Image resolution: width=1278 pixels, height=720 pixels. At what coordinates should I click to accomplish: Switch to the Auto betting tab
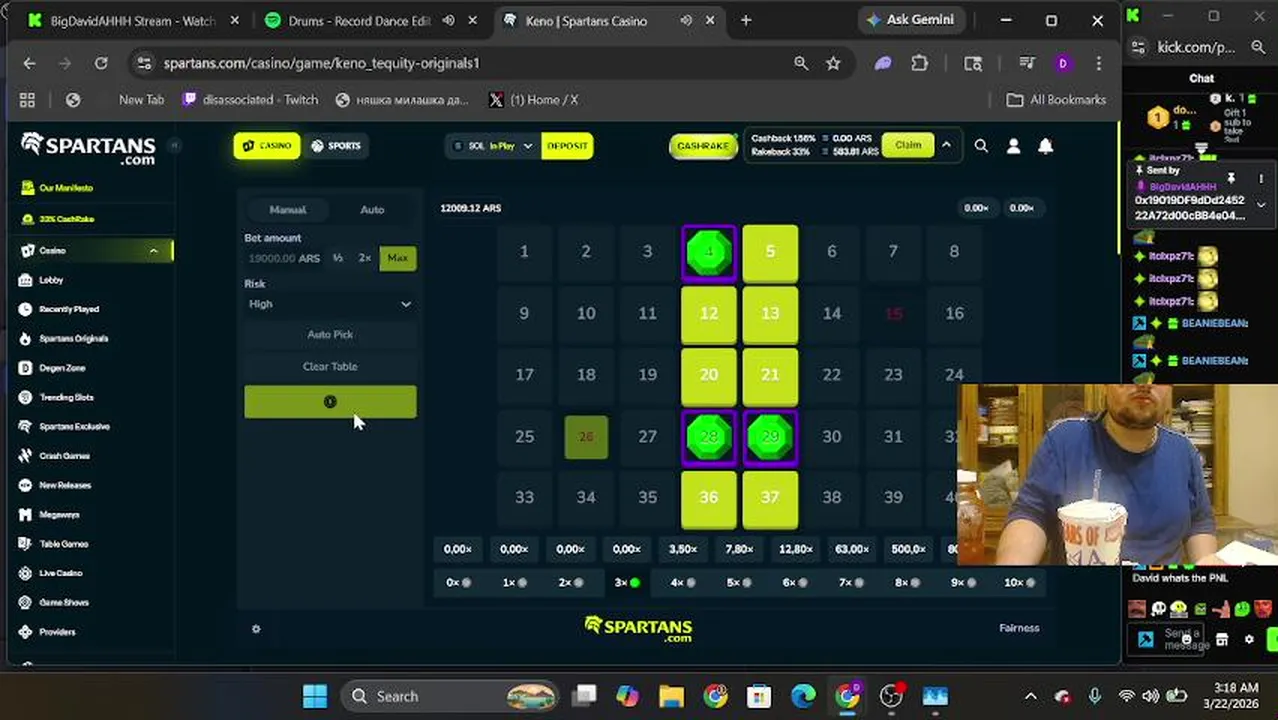372,210
